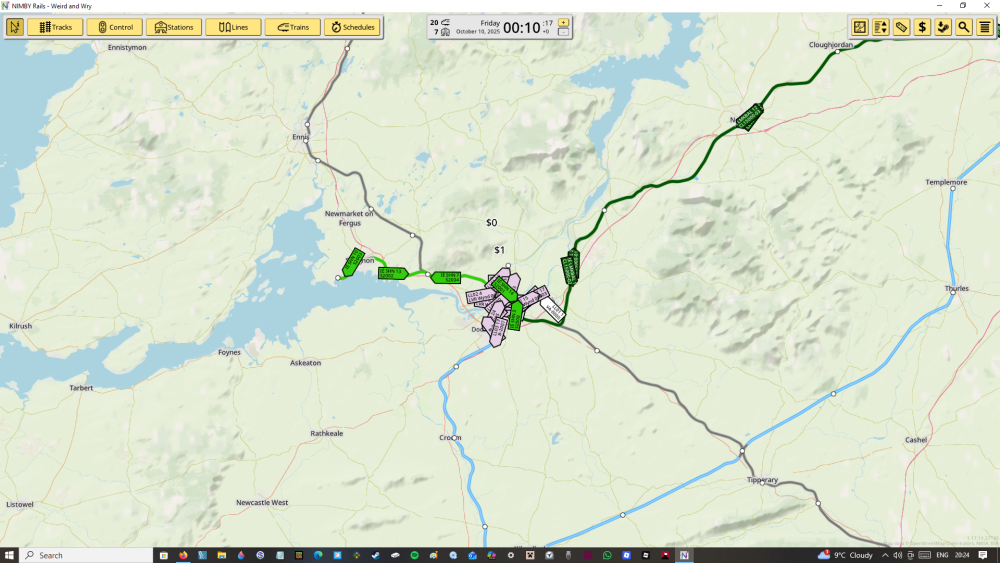This screenshot has height=563, width=1000.
Task: Decrease game speed with minus button
Action: [x=563, y=32]
